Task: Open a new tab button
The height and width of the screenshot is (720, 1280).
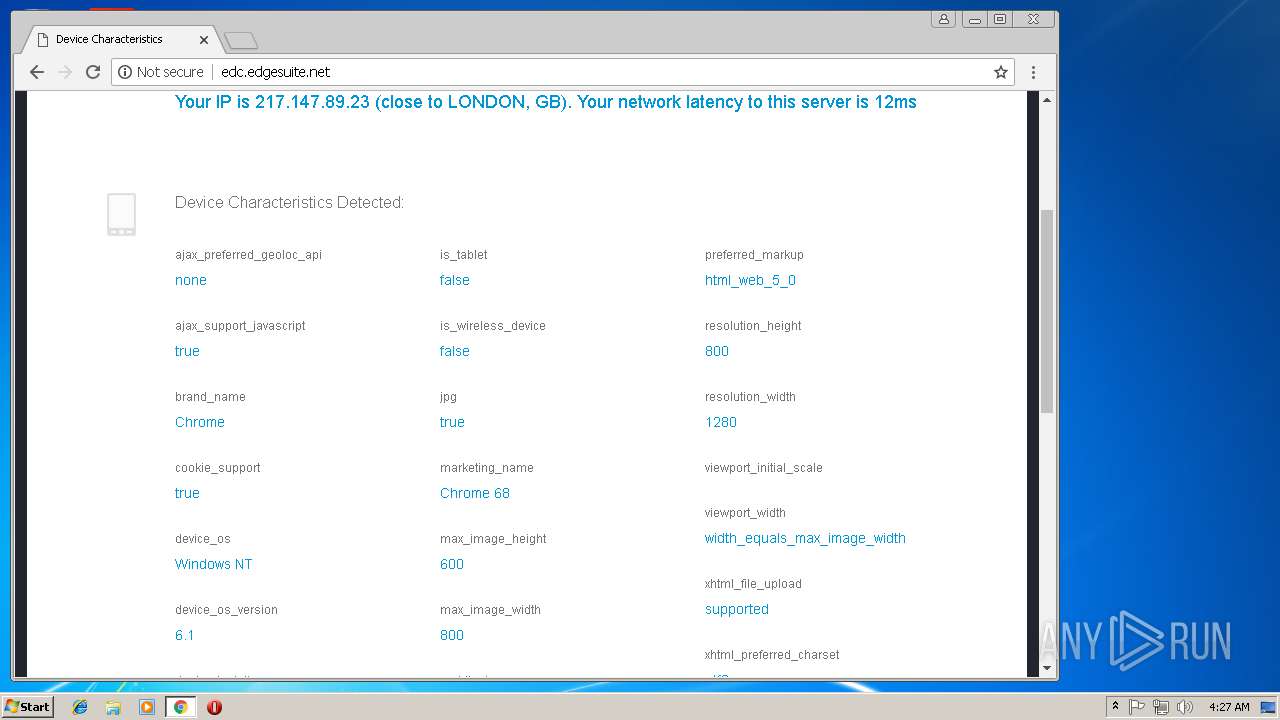Action: click(241, 40)
